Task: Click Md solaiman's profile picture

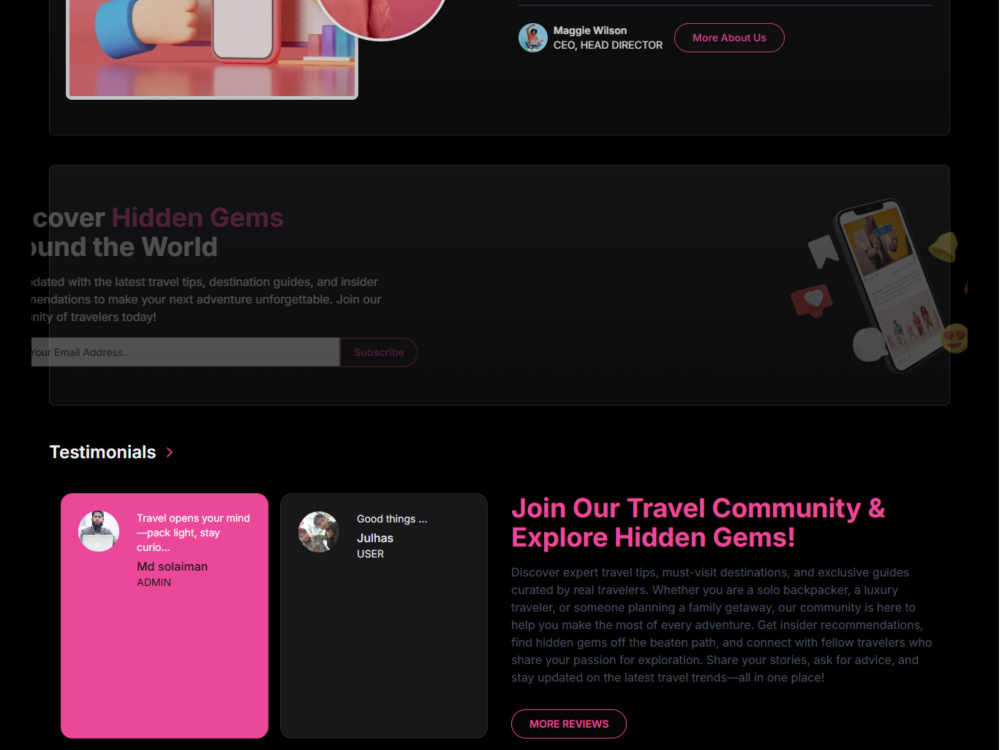Action: point(98,531)
